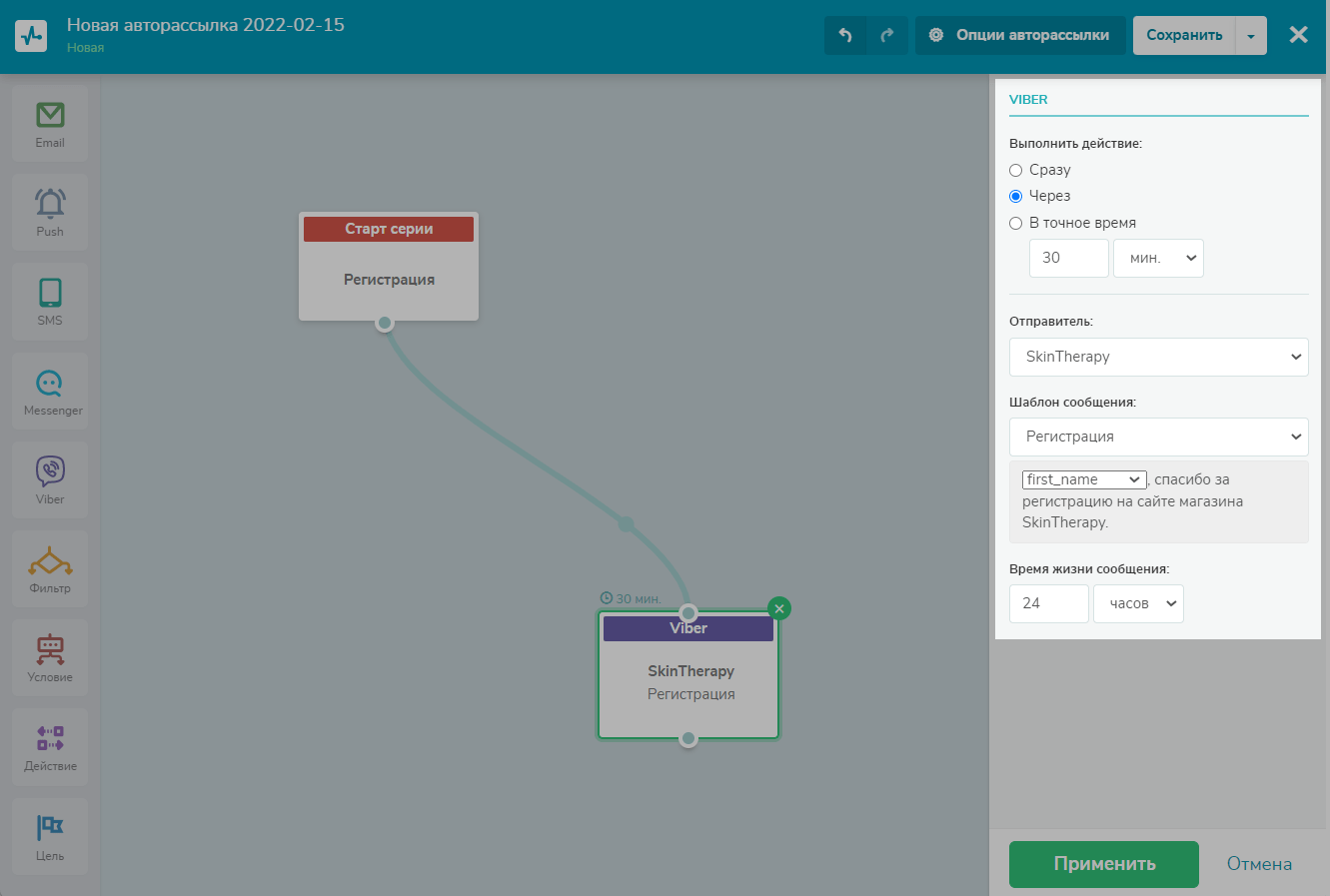Click the Сохранить button

tap(1184, 35)
